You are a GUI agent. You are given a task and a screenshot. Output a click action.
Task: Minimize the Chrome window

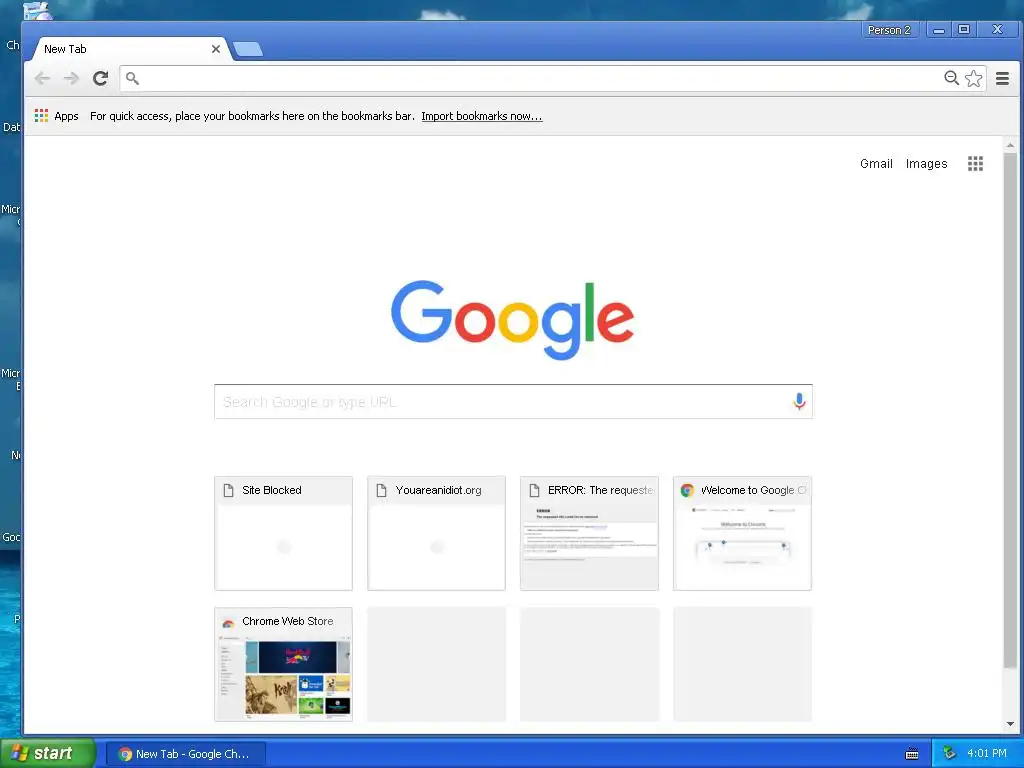tap(939, 30)
